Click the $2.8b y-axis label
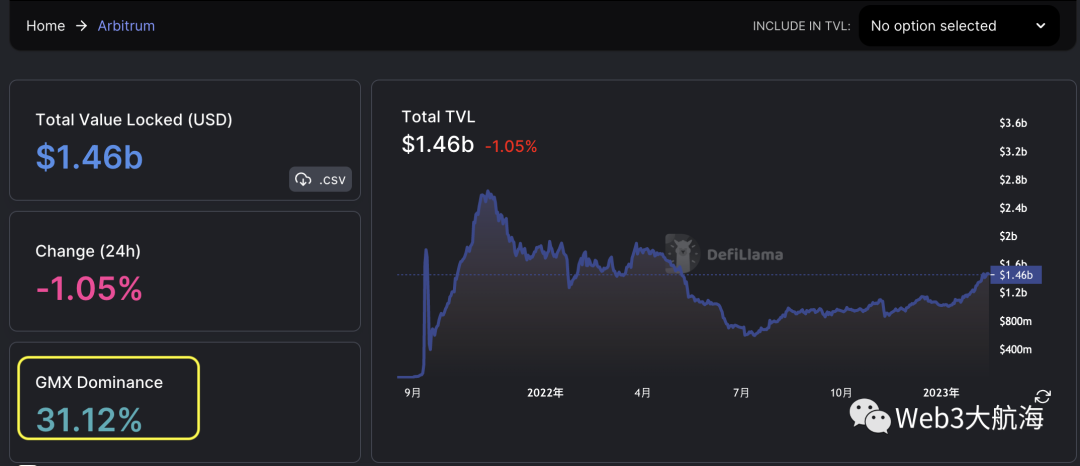1080x466 pixels. coord(1013,180)
